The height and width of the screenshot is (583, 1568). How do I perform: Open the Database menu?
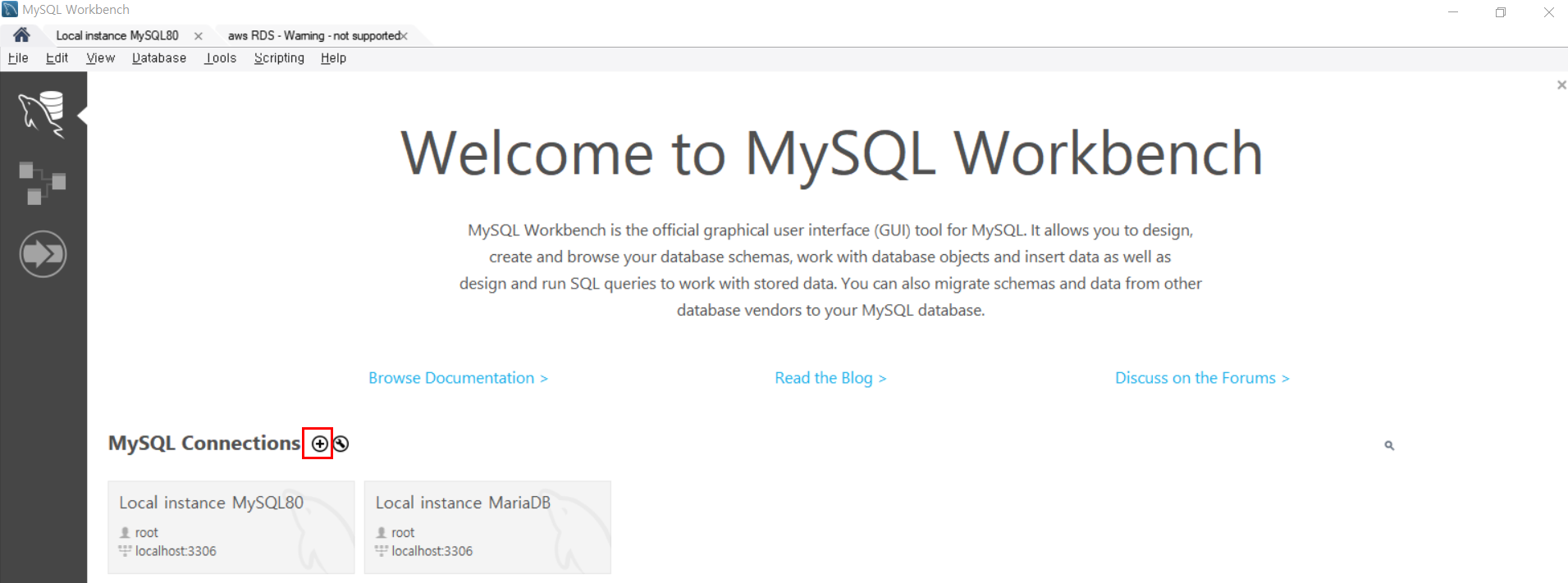pos(159,58)
